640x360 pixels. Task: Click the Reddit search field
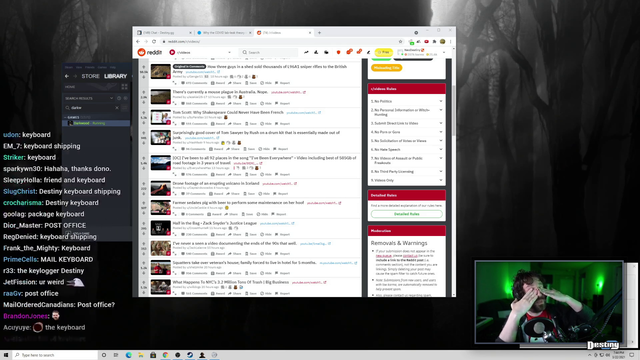269,52
